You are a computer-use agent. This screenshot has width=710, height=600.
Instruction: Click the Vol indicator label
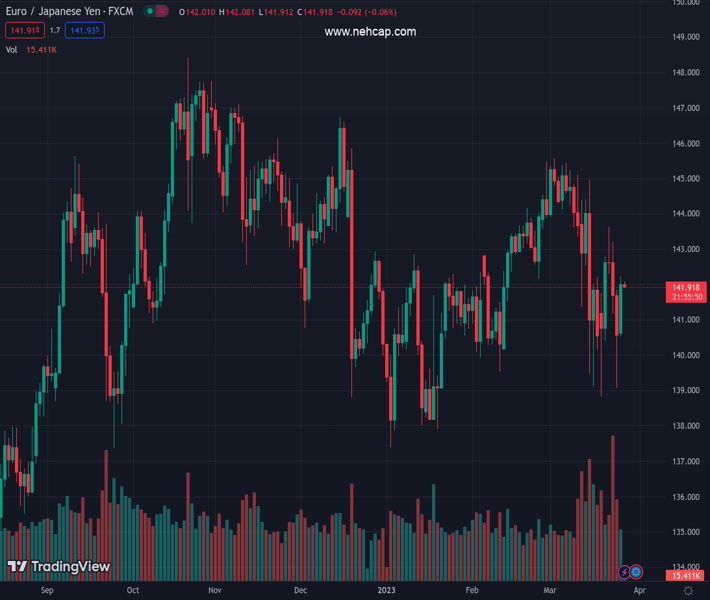point(11,50)
